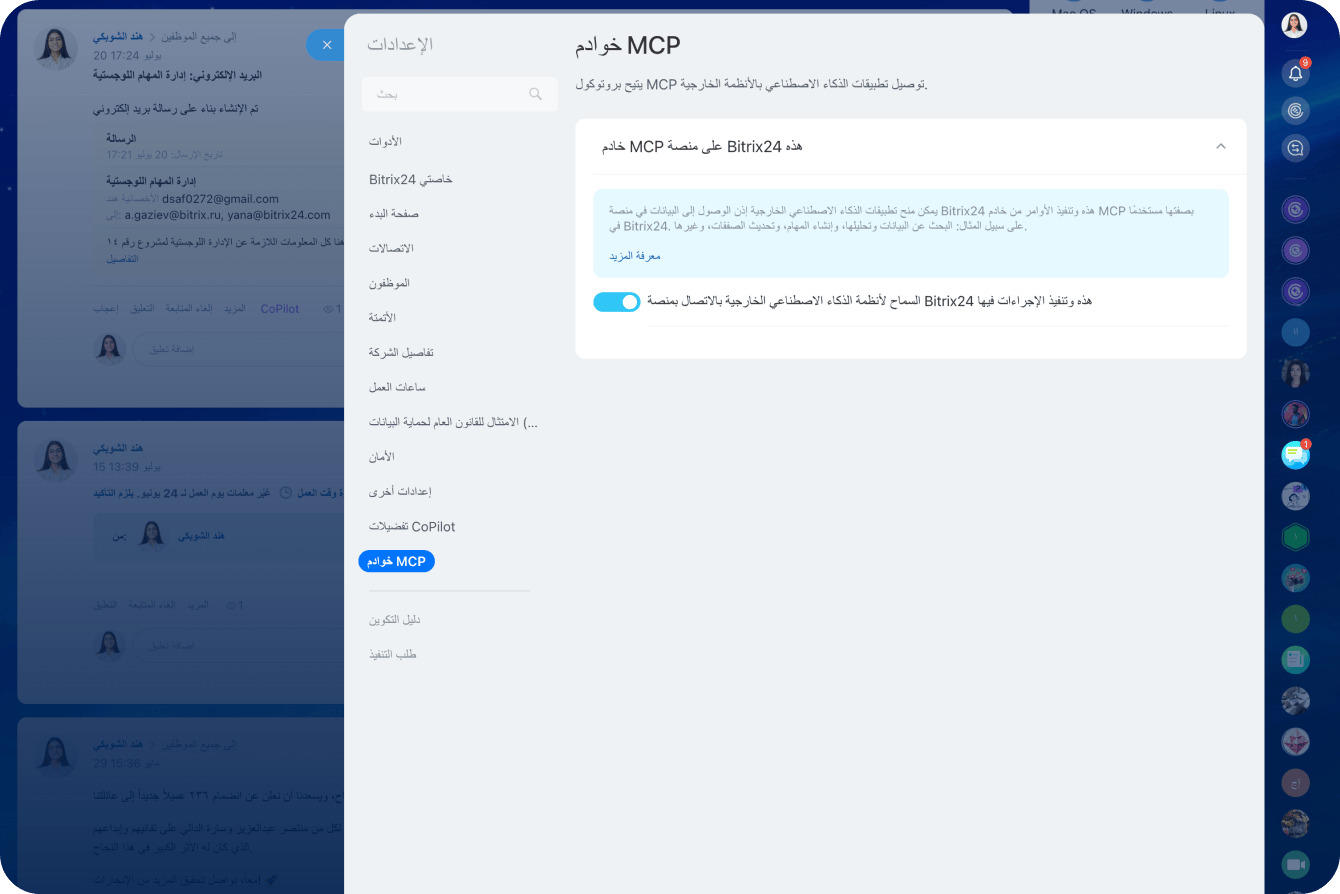Open the تفضيلات CoPilot settings section
Viewport: 1340px width, 894px height.
(x=412, y=526)
